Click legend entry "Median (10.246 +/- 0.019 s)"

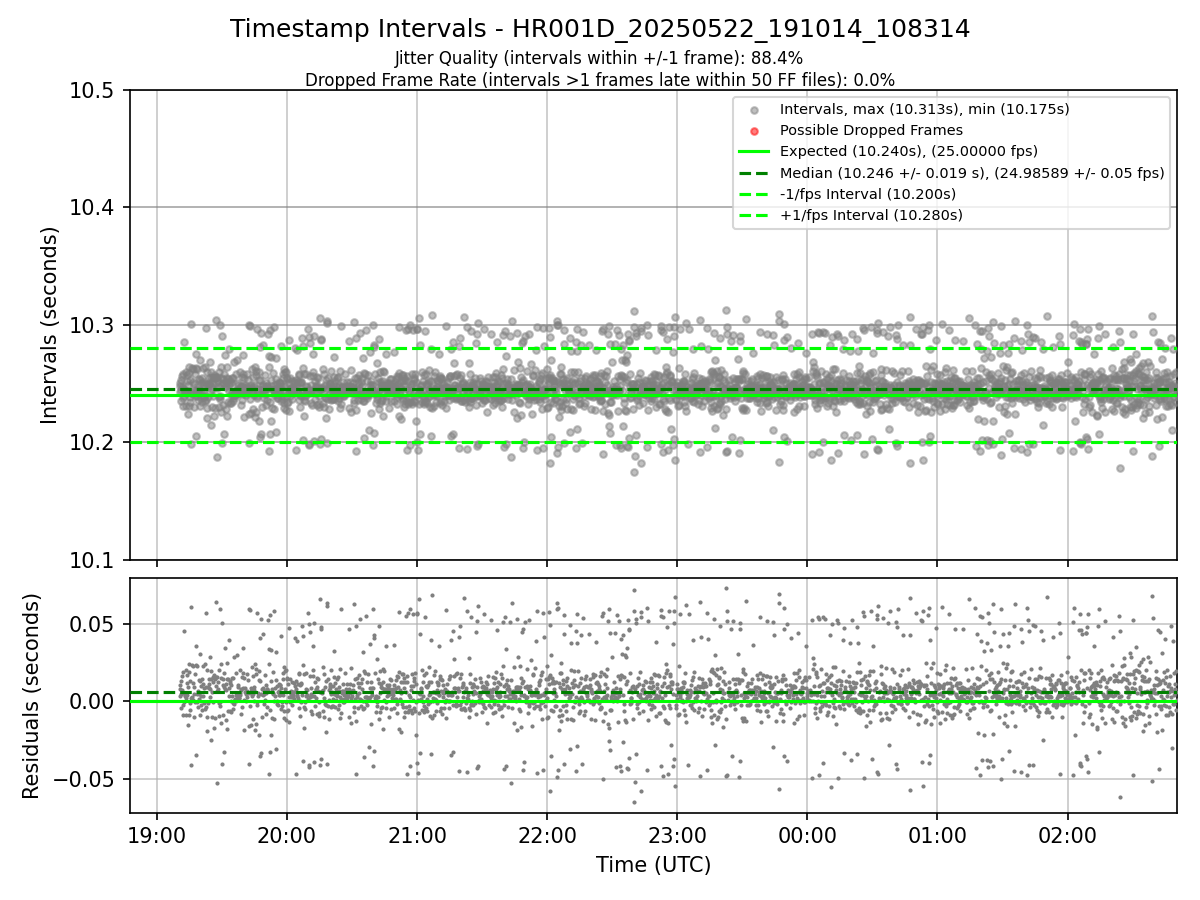coord(972,173)
